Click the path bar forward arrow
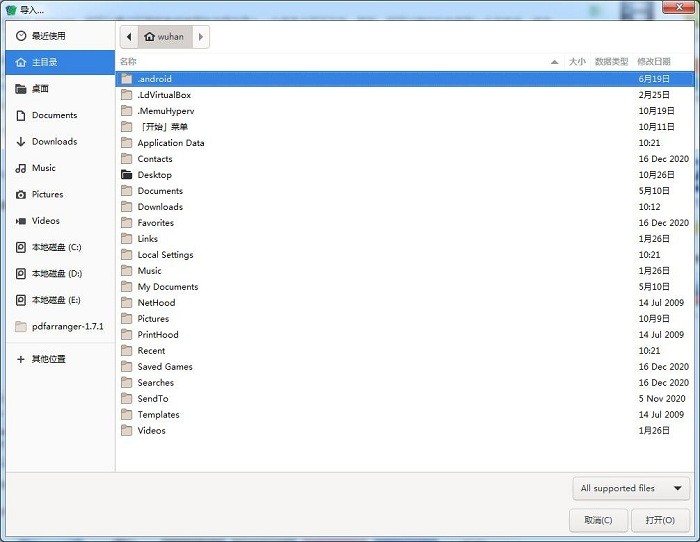The image size is (700, 542). pyautogui.click(x=201, y=37)
